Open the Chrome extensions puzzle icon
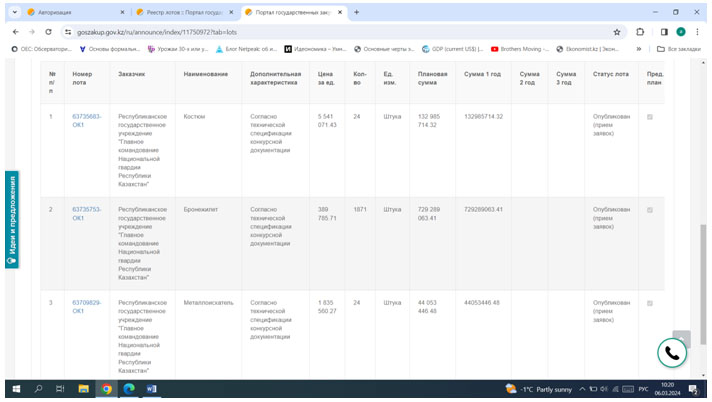The image size is (712, 402). [642, 32]
